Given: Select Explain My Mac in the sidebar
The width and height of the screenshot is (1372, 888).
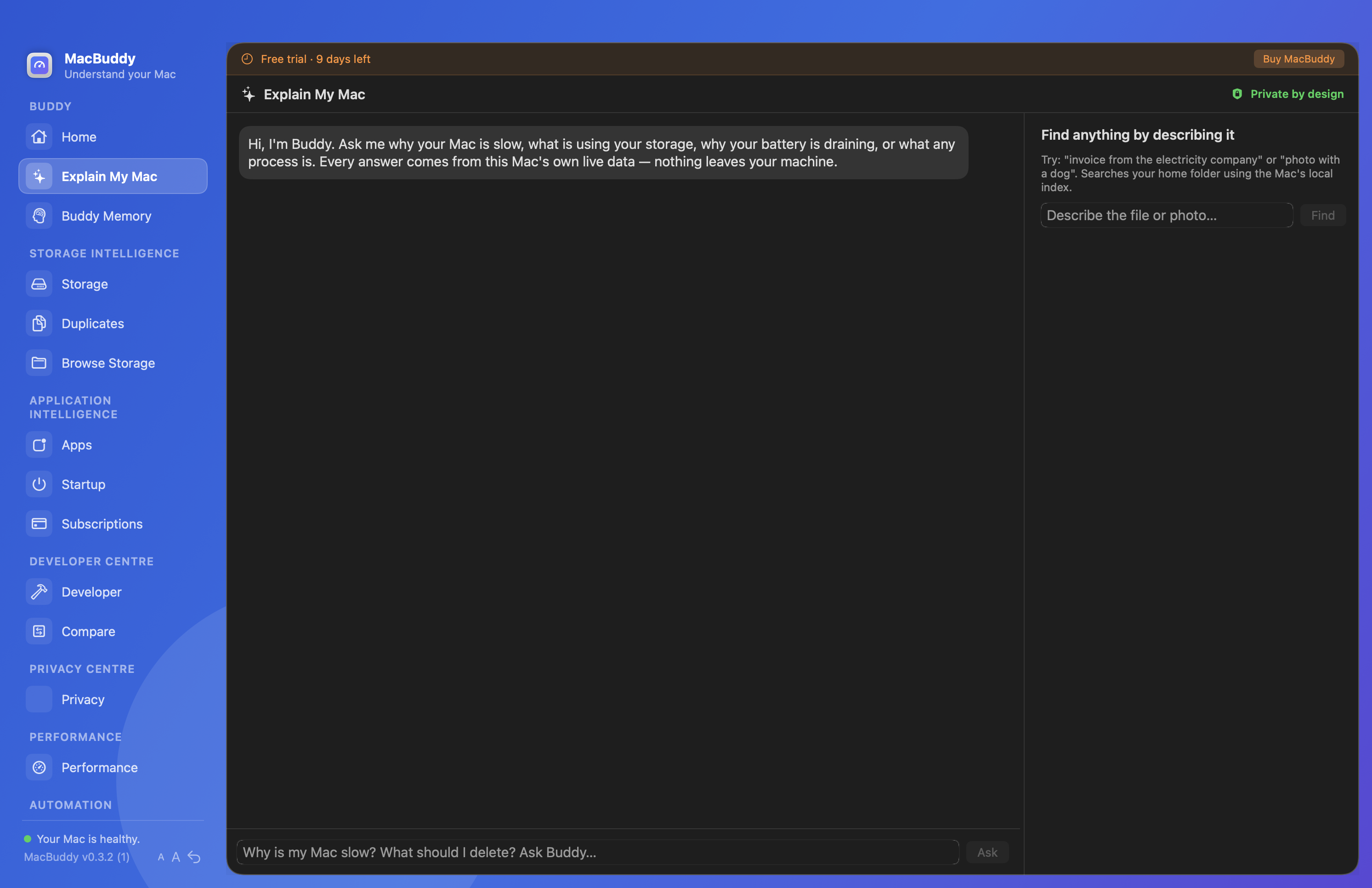Looking at the screenshot, I should pos(113,176).
